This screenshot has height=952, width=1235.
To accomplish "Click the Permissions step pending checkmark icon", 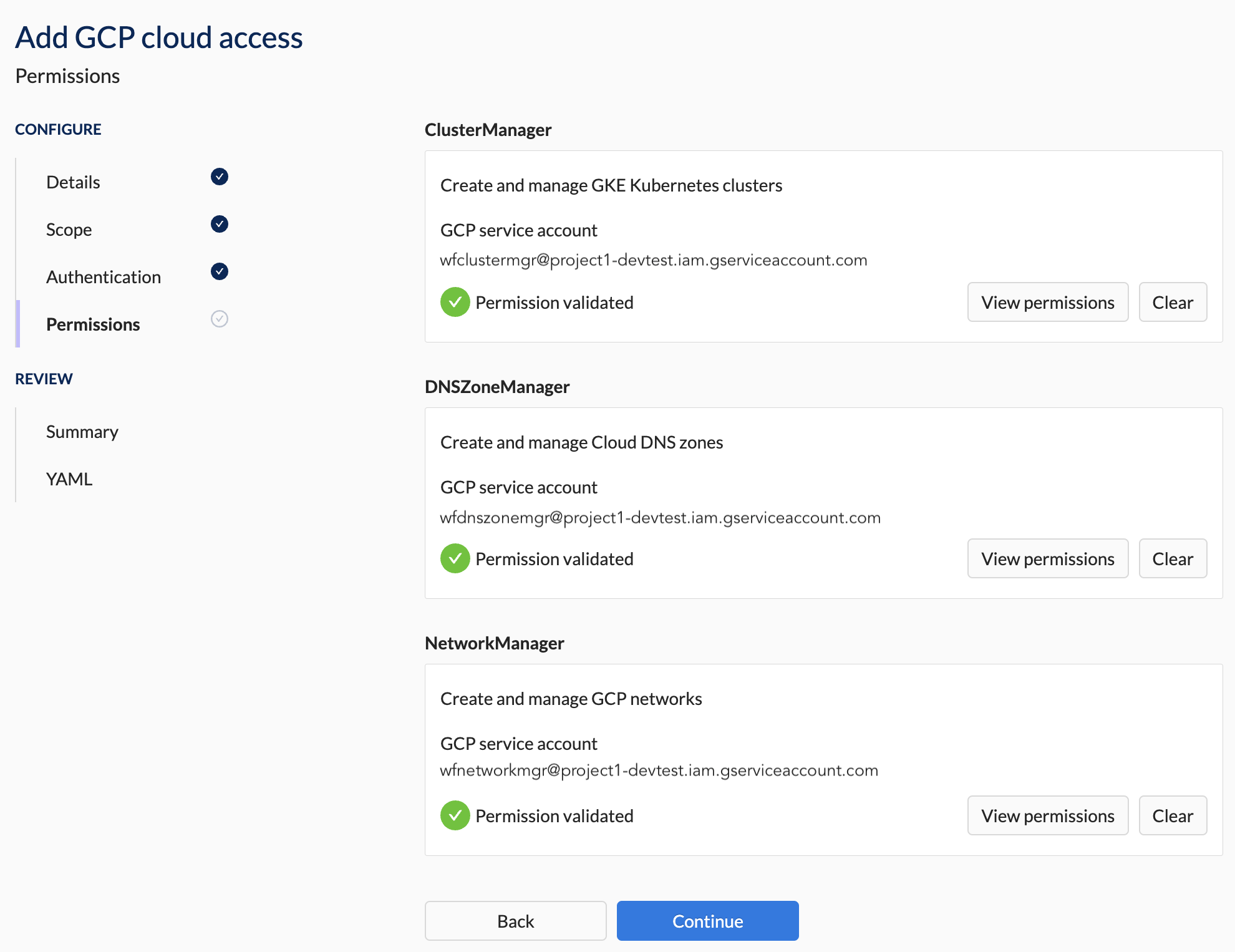I will click(220, 319).
